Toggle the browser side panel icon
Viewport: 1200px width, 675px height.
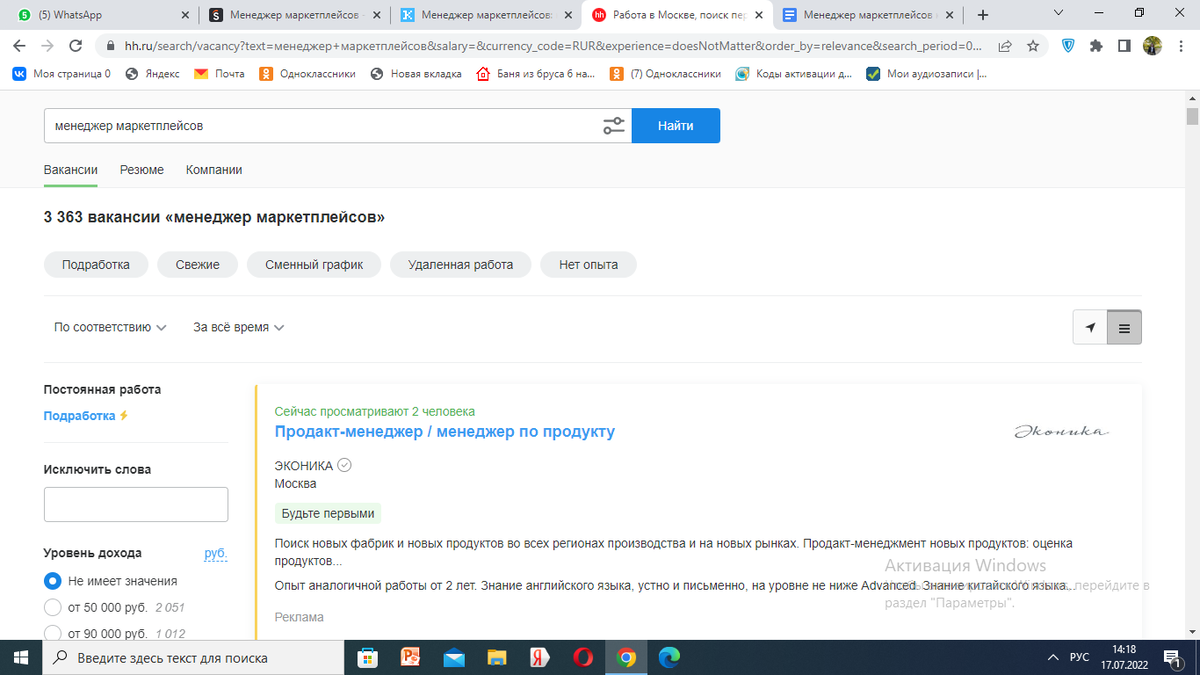(1124, 46)
